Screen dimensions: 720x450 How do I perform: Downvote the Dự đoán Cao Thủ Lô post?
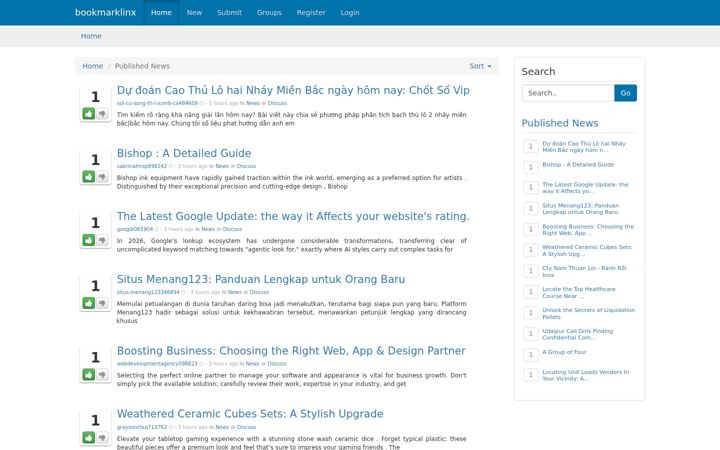[102, 113]
